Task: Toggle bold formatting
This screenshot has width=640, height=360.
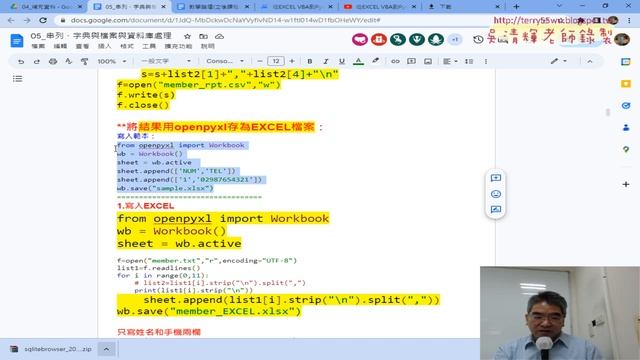Action: tap(310, 61)
